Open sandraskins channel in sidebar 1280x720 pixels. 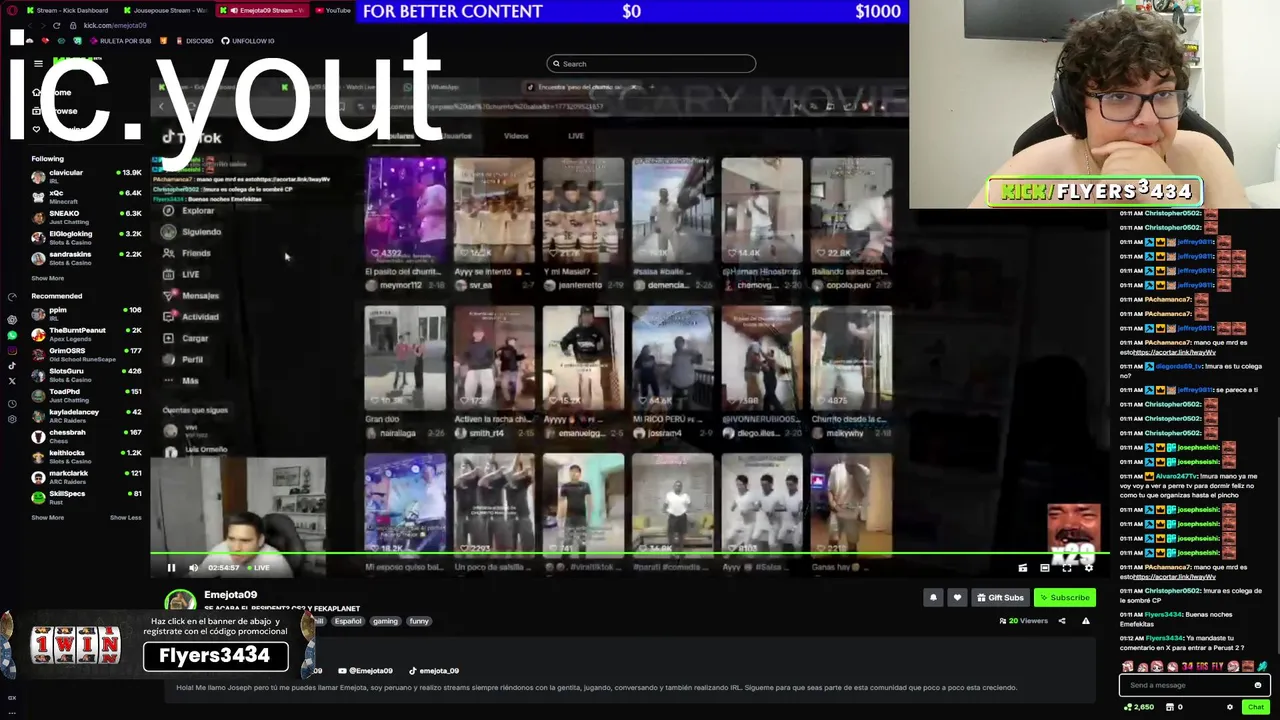click(86, 258)
